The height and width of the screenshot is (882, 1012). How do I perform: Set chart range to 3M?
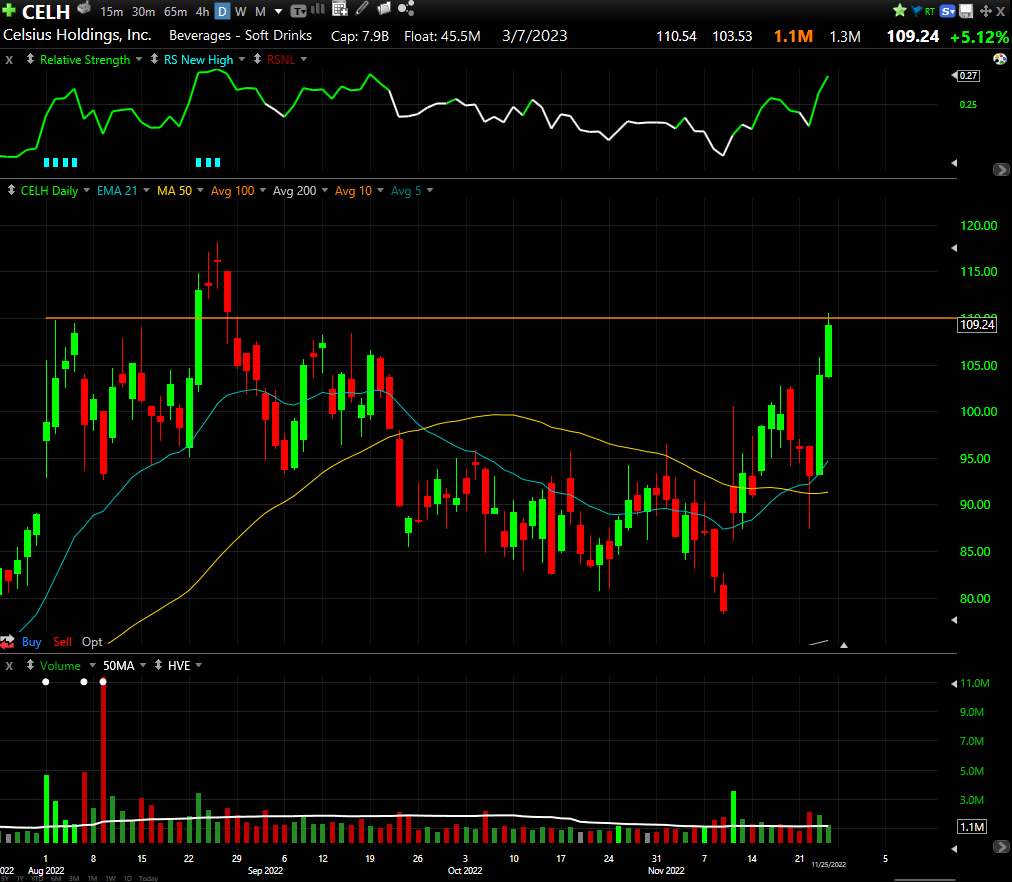coord(74,878)
